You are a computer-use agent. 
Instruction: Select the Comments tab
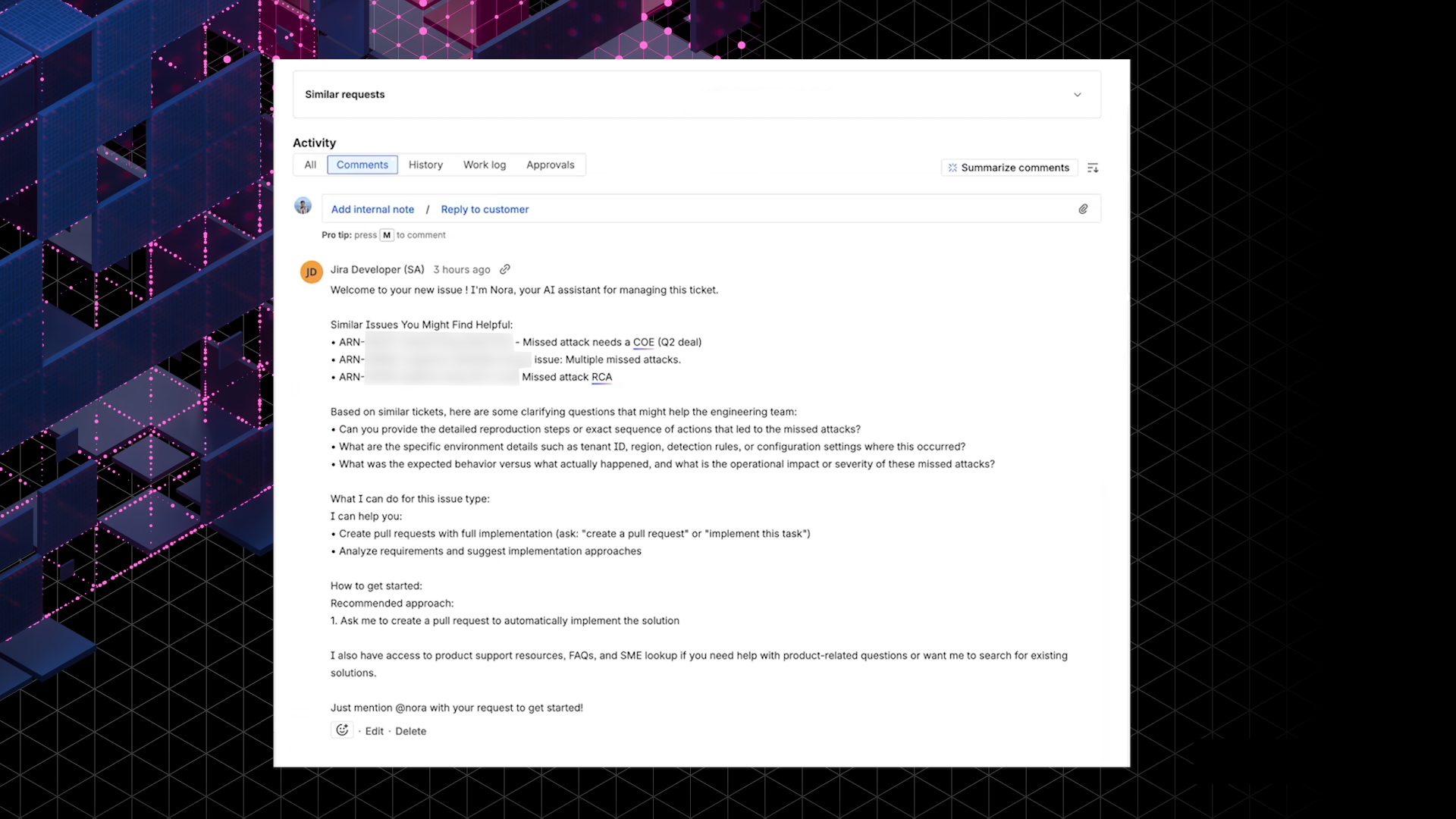[x=362, y=165]
